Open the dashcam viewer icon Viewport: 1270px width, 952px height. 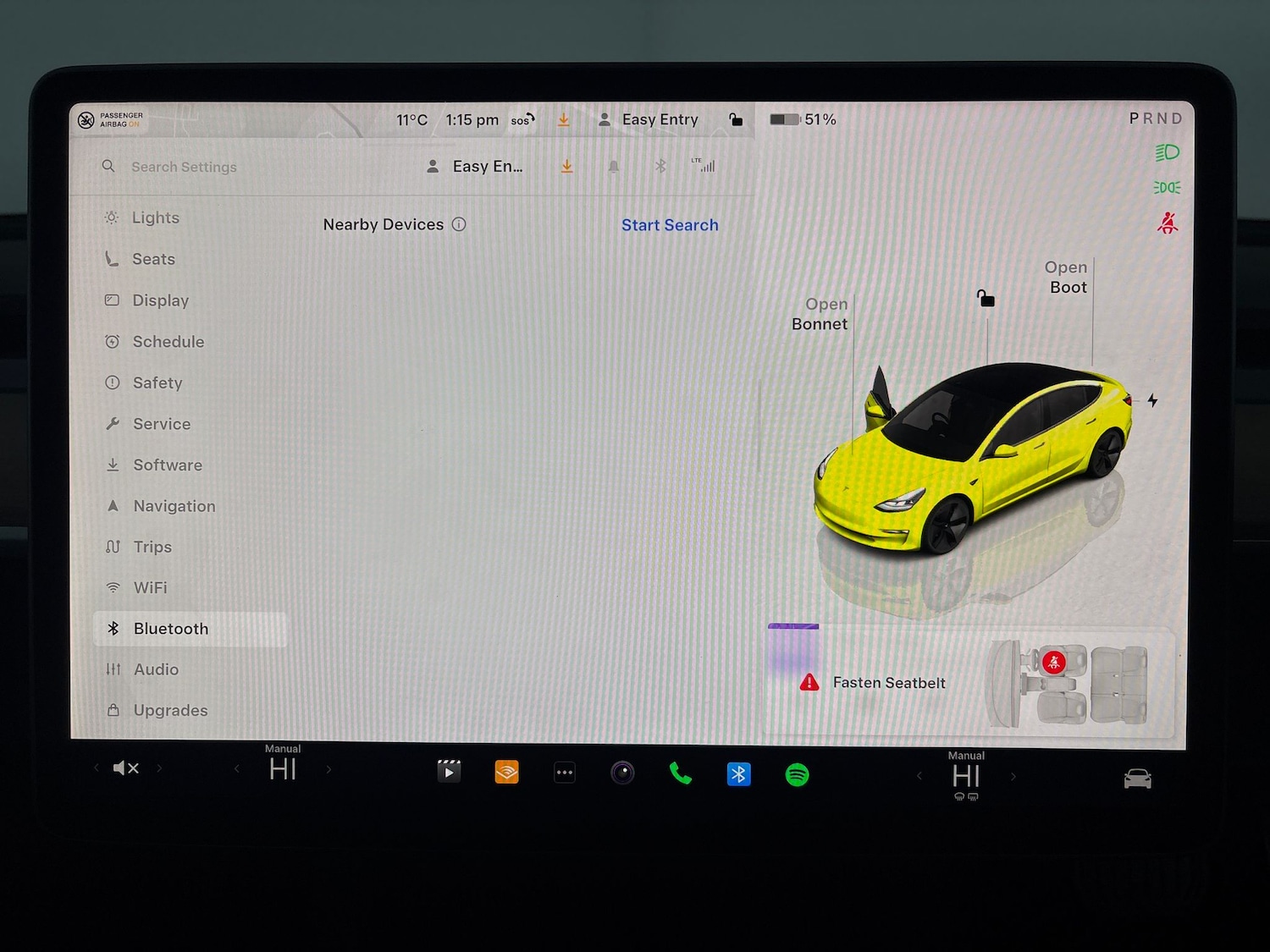[622, 773]
